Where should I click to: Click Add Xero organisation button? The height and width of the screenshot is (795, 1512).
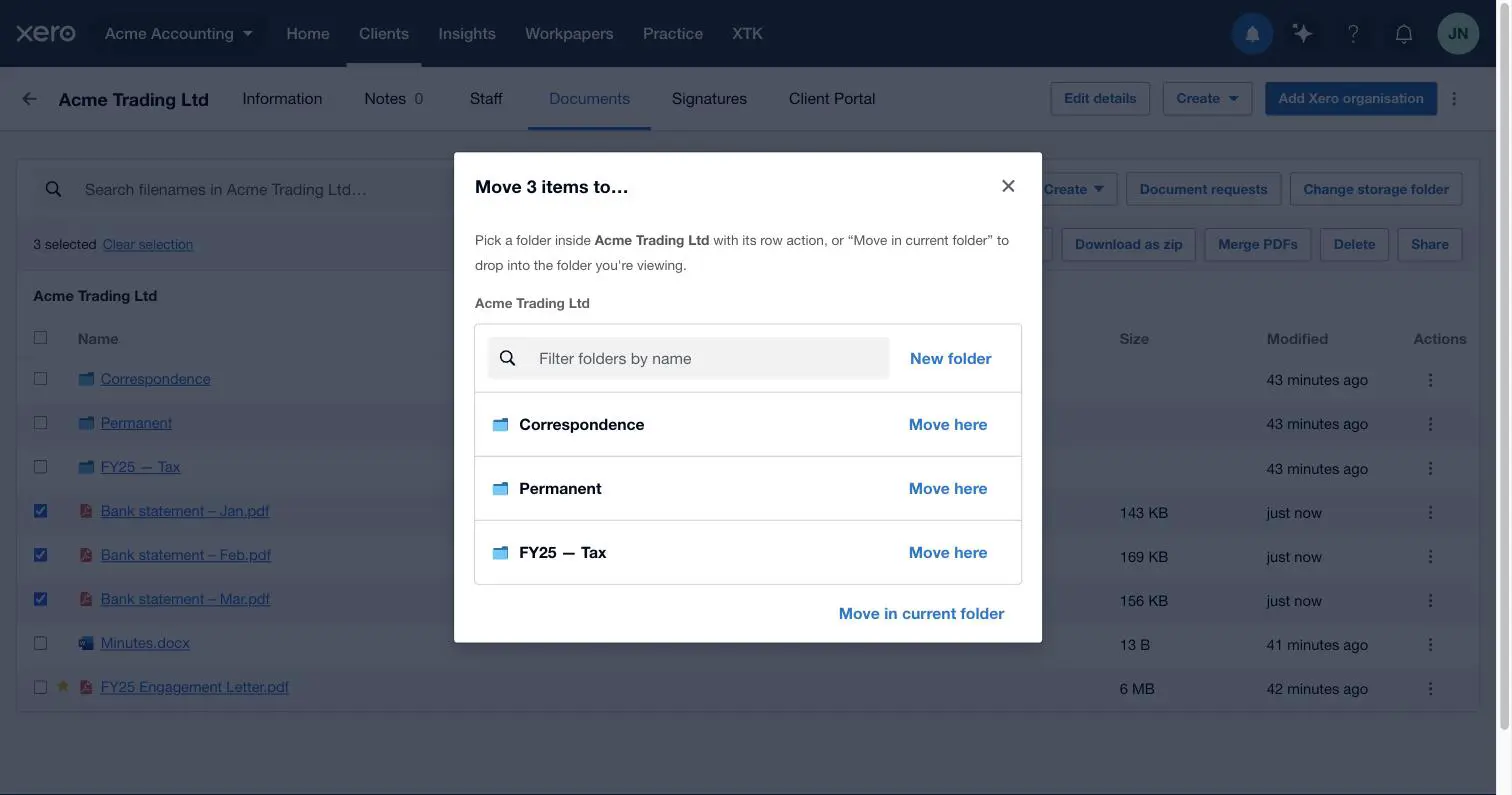[1351, 98]
